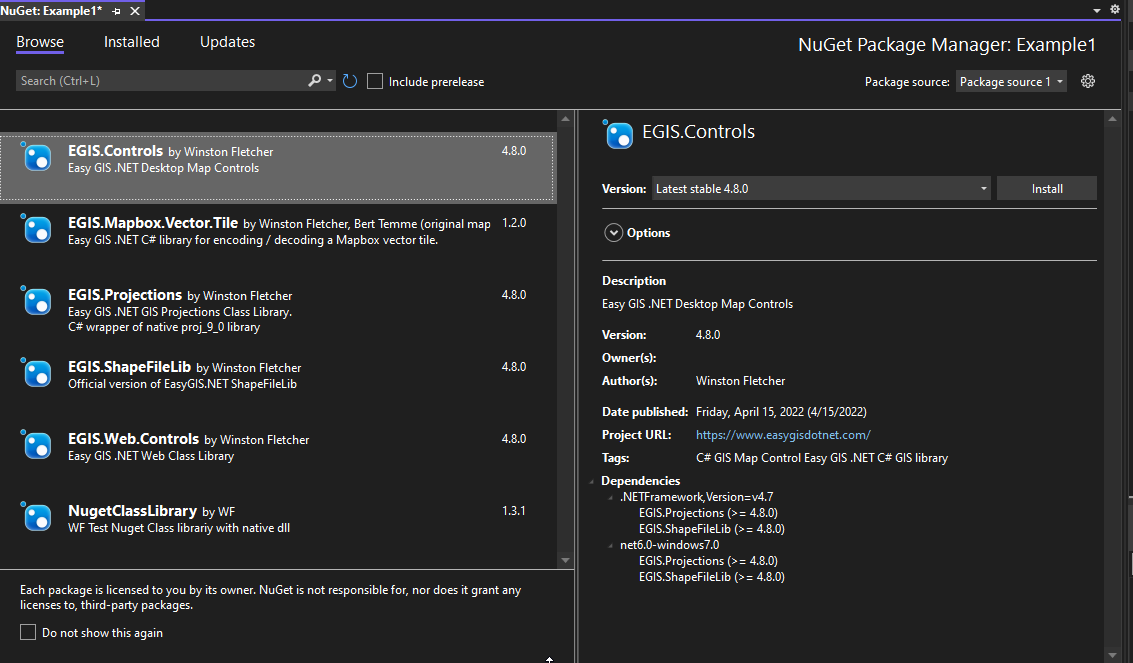Viewport: 1133px width, 663px height.
Task: Click the refresh icon beside search box
Action: pos(350,81)
